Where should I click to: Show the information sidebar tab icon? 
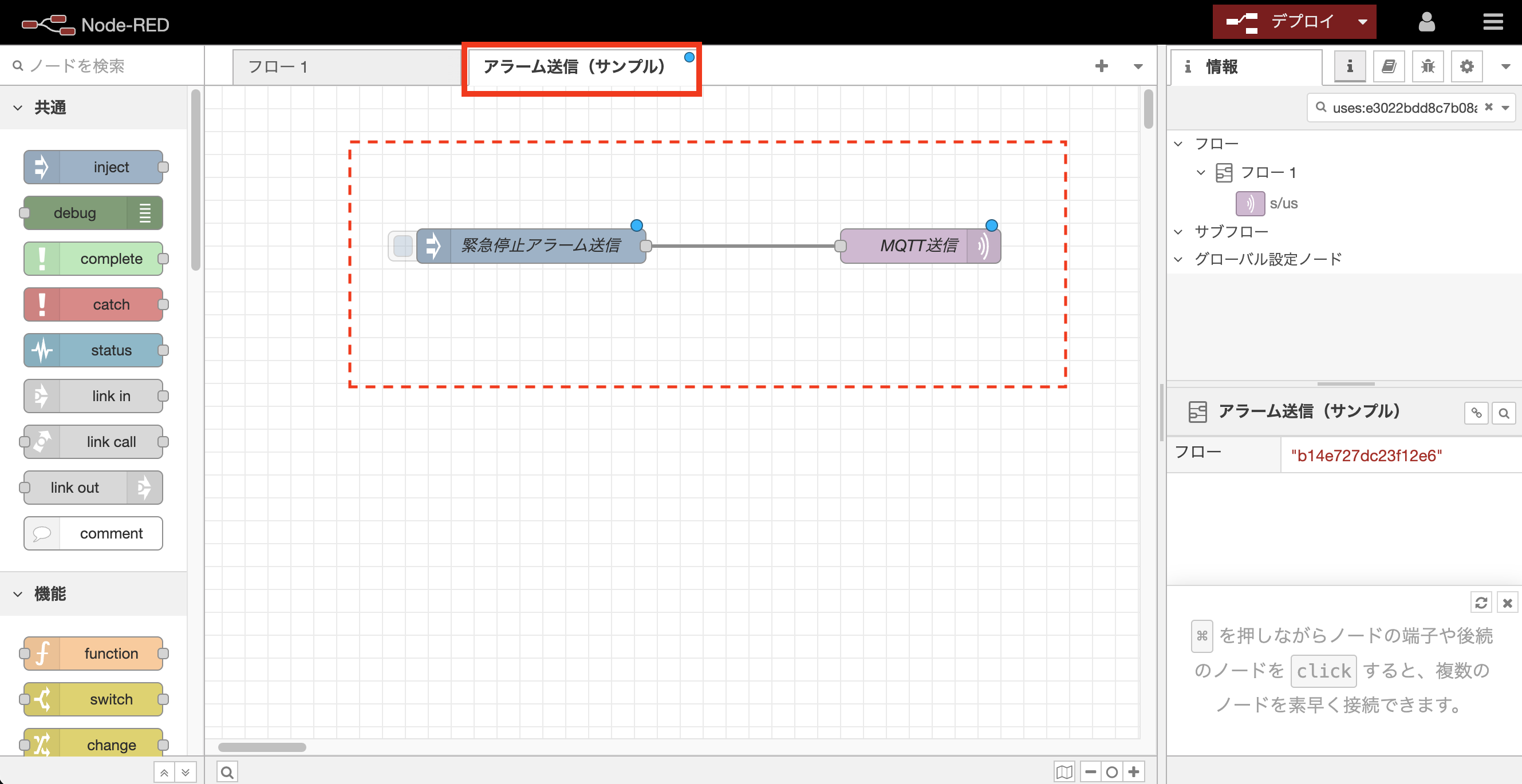[1350, 66]
